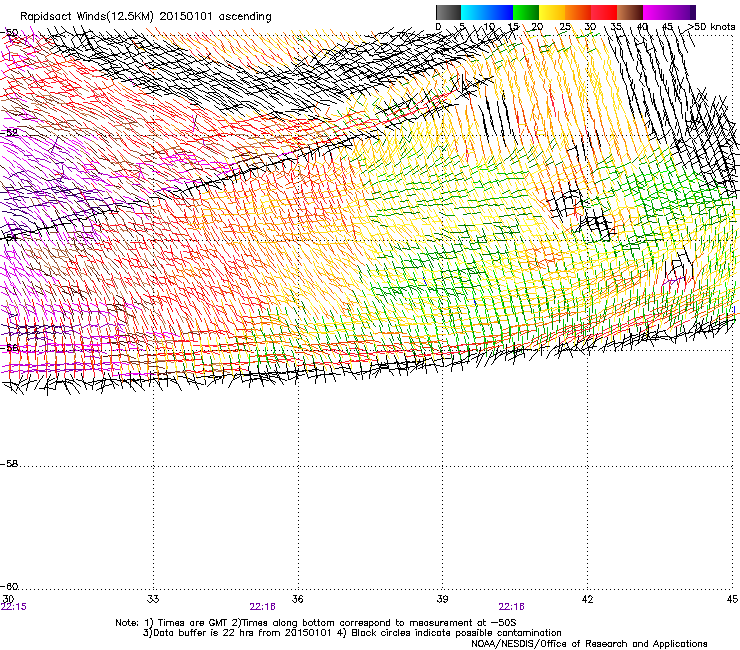
Task: Select the red 30-35 knots color bar segment
Action: click(604, 12)
